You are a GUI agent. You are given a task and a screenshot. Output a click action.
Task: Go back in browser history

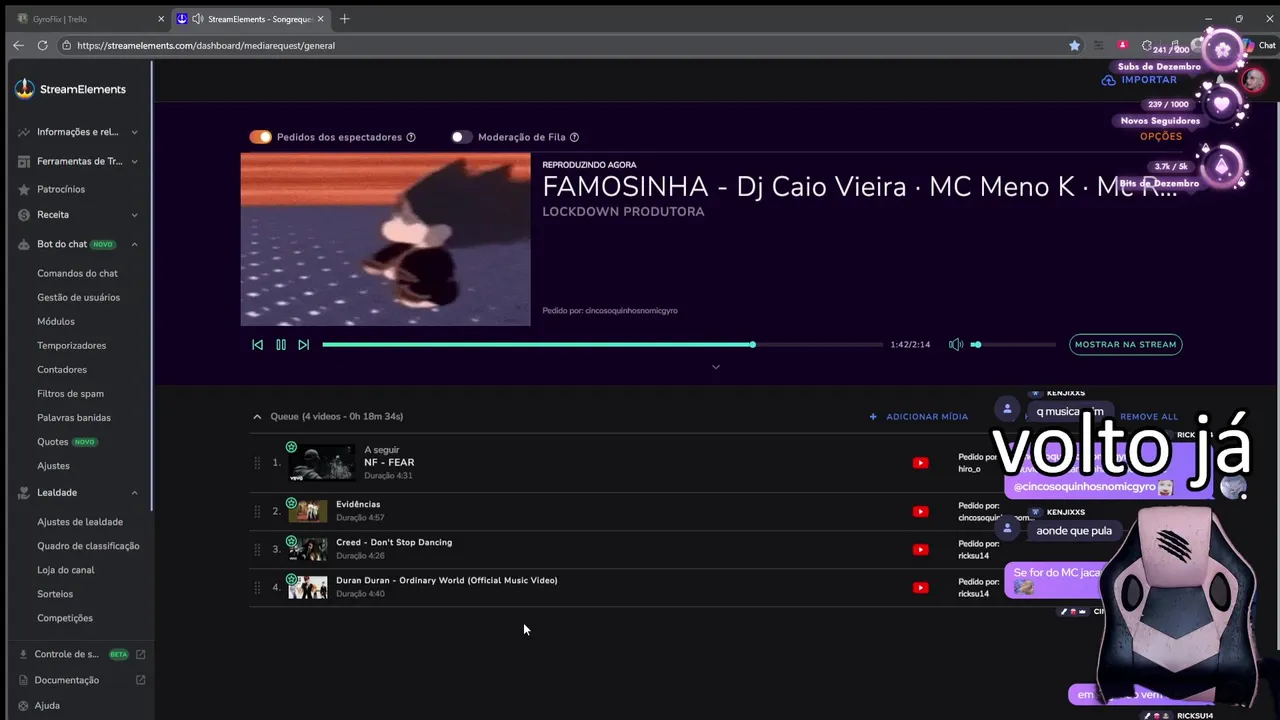coord(18,45)
